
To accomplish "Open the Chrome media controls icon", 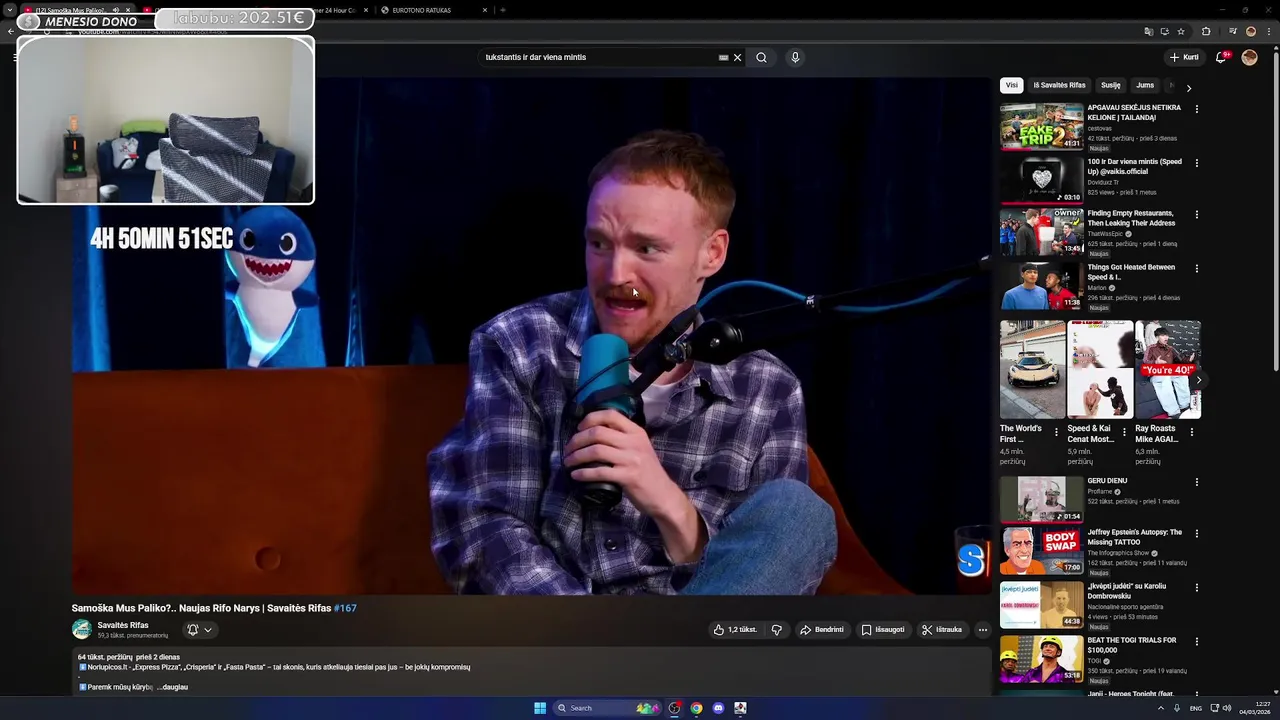I will (1232, 31).
